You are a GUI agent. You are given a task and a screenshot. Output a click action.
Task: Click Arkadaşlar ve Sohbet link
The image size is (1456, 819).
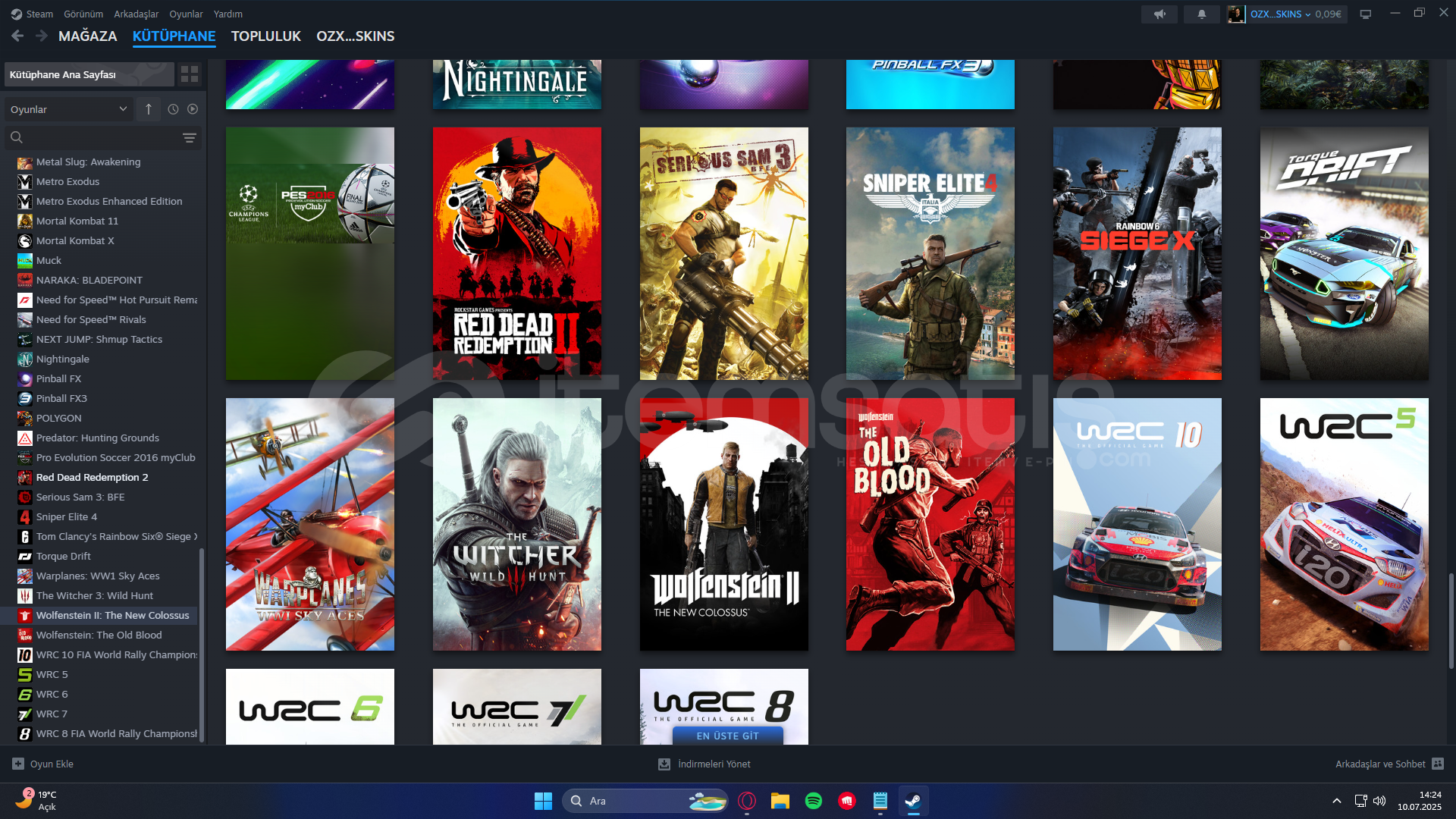pyautogui.click(x=1380, y=764)
